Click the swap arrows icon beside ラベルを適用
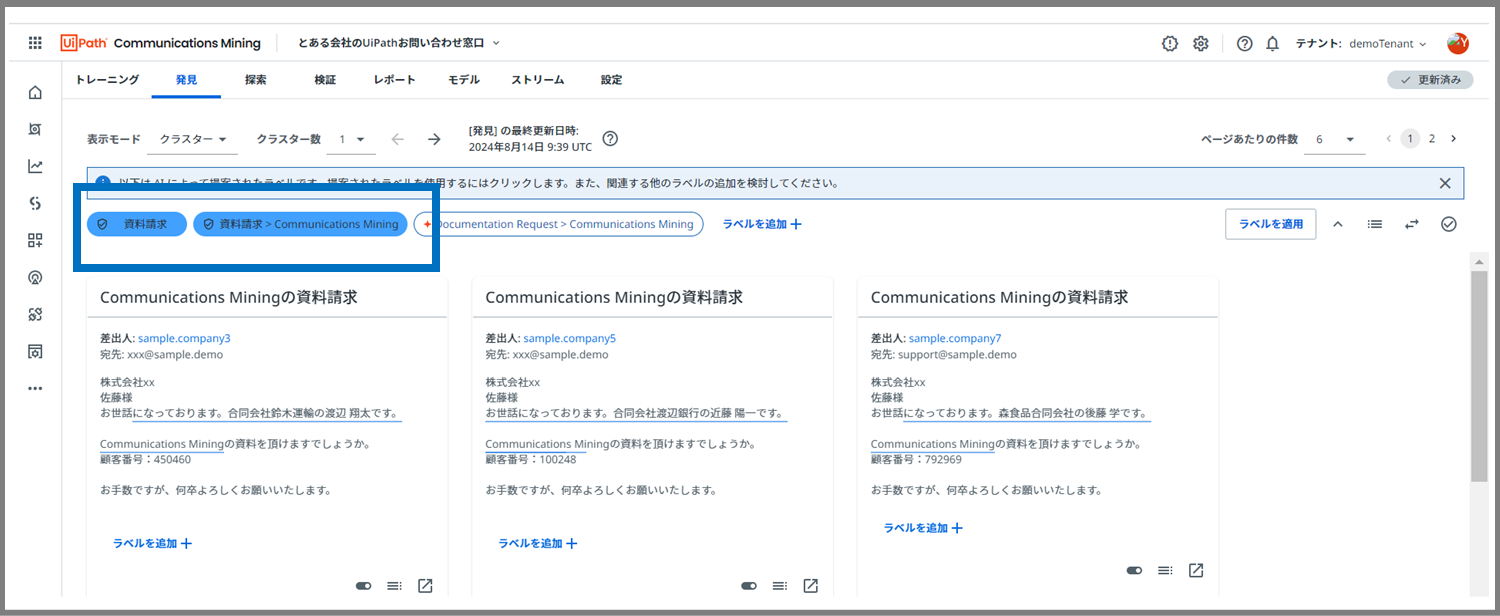Image resolution: width=1500 pixels, height=616 pixels. [1411, 224]
